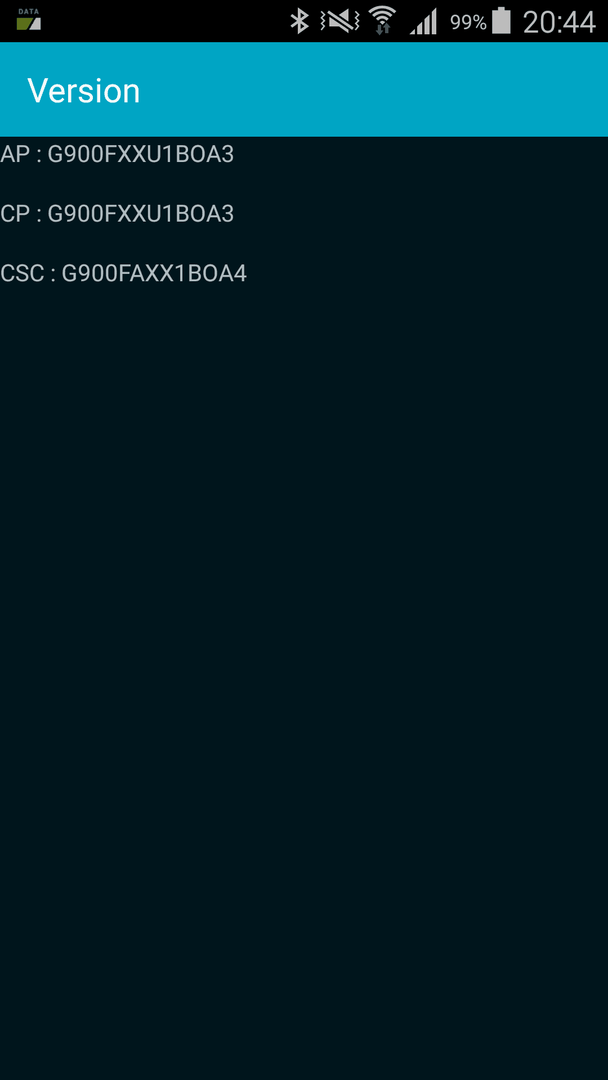Image resolution: width=608 pixels, height=1080 pixels.
Task: Select the AP label text
Action: pos(14,154)
